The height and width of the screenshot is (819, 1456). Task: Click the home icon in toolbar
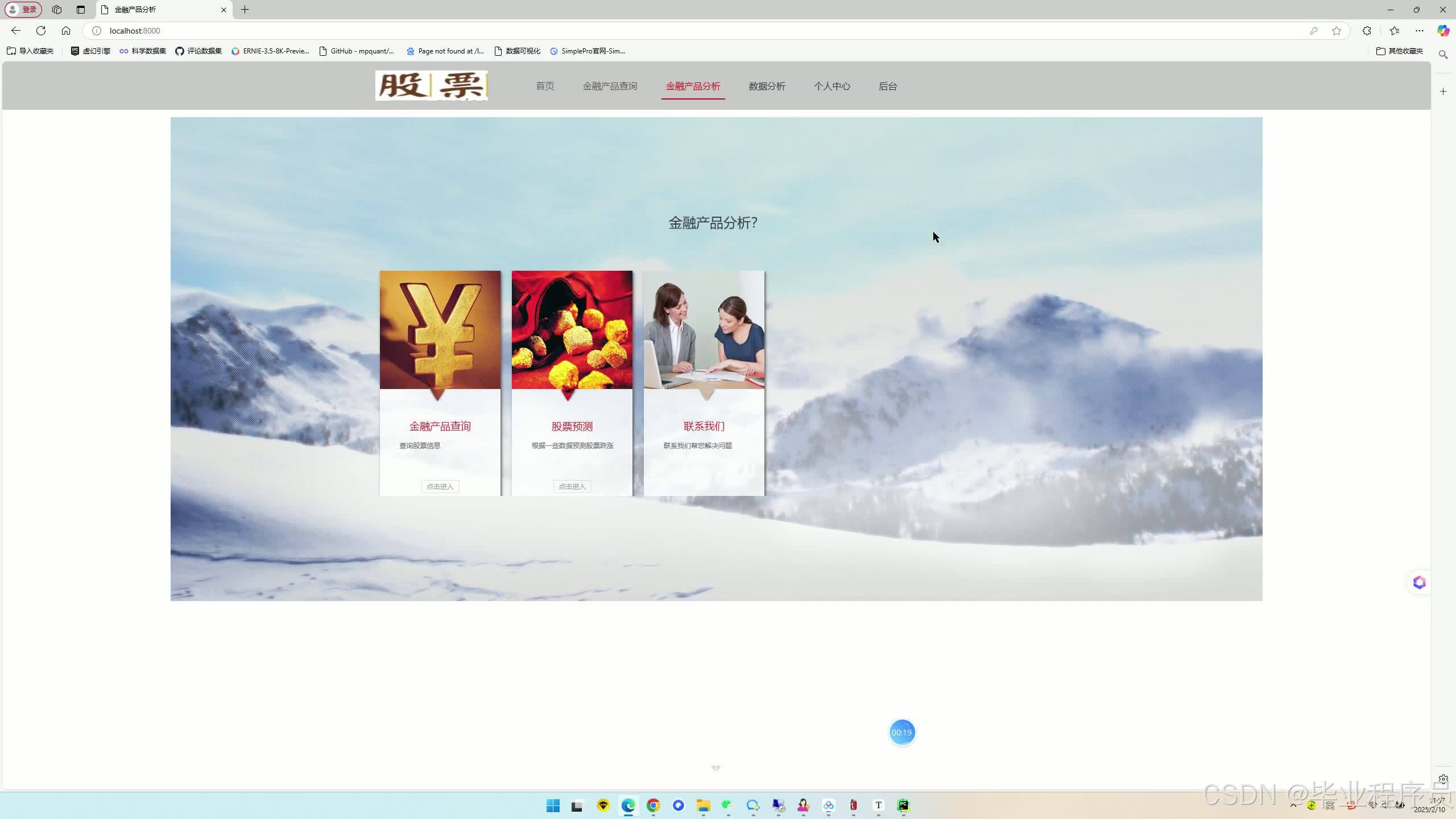click(x=66, y=31)
